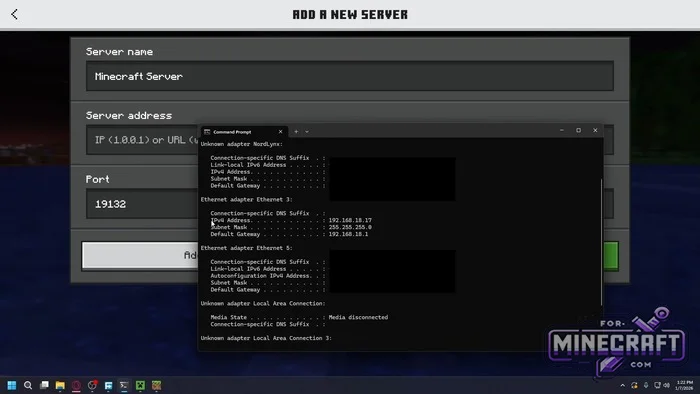Viewport: 700px width, 394px height.
Task: Click the microphone icon in the system tray
Action: (x=646, y=385)
